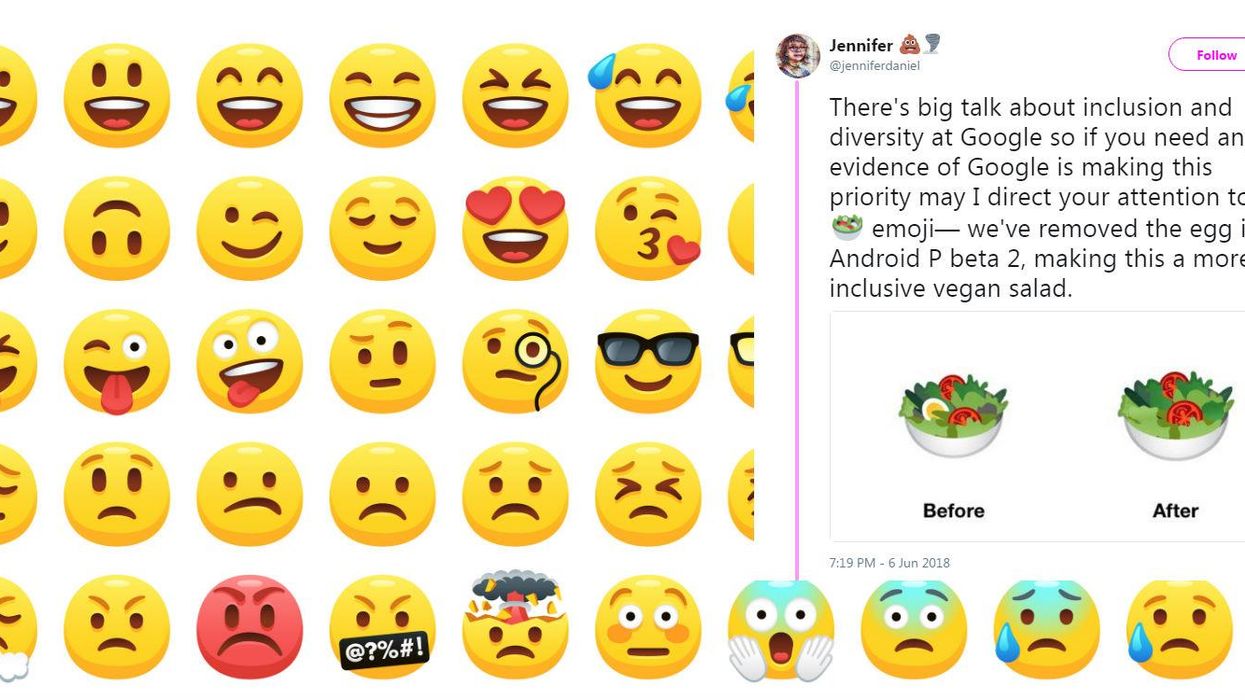Click the sunglasses cool face emoji
Viewport: 1245px width, 700px height.
(x=647, y=360)
